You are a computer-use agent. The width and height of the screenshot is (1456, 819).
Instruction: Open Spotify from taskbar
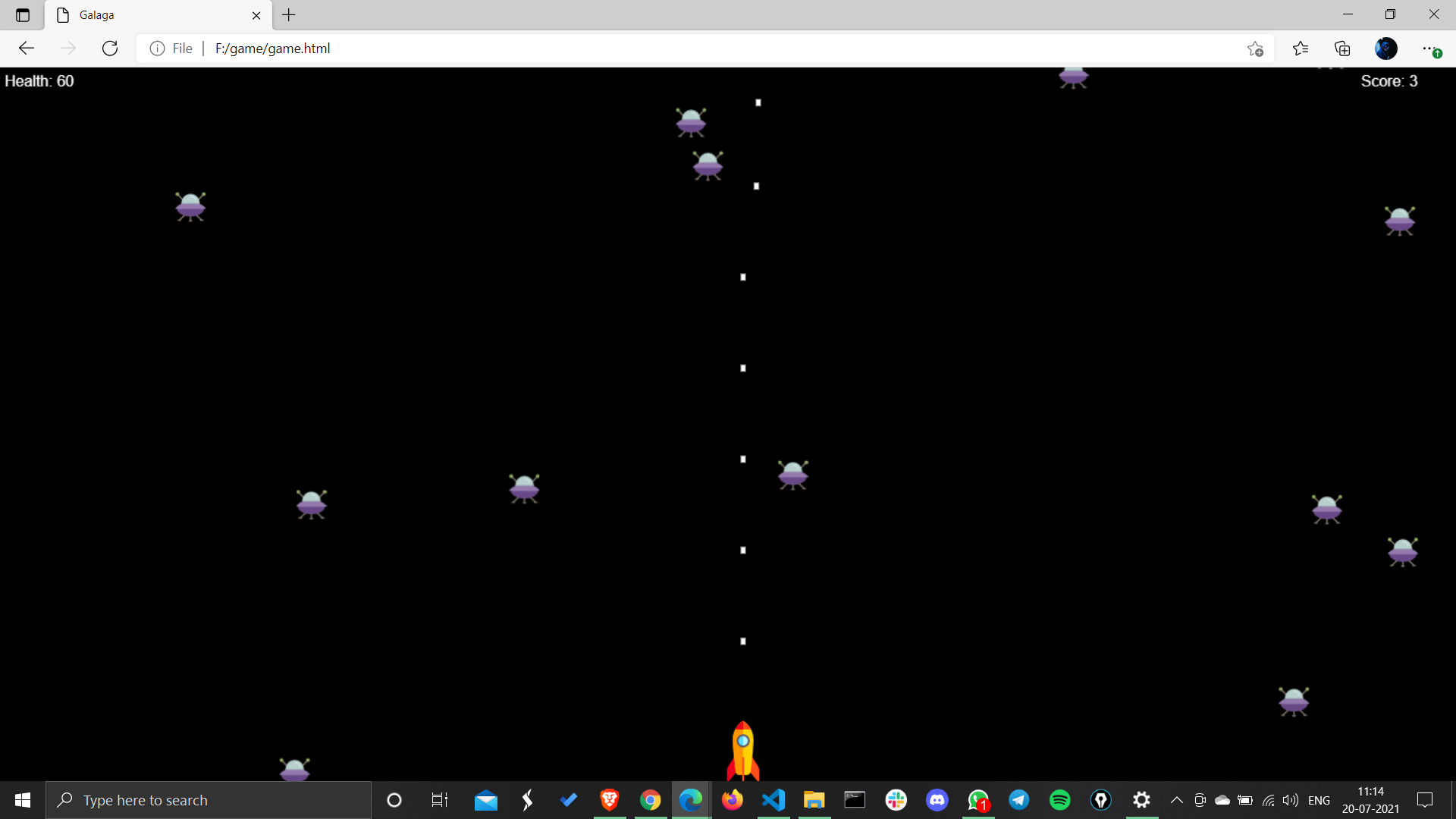pos(1059,800)
